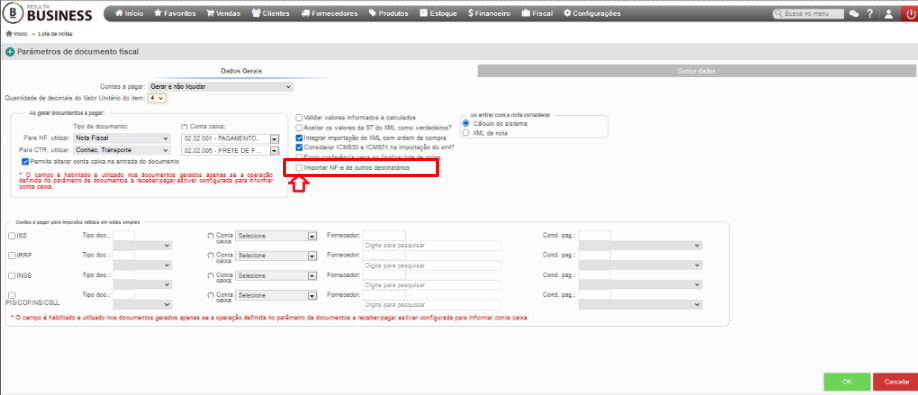918x395 pixels.
Task: Click the home icon in the breadcrumb
Action: coord(9,34)
